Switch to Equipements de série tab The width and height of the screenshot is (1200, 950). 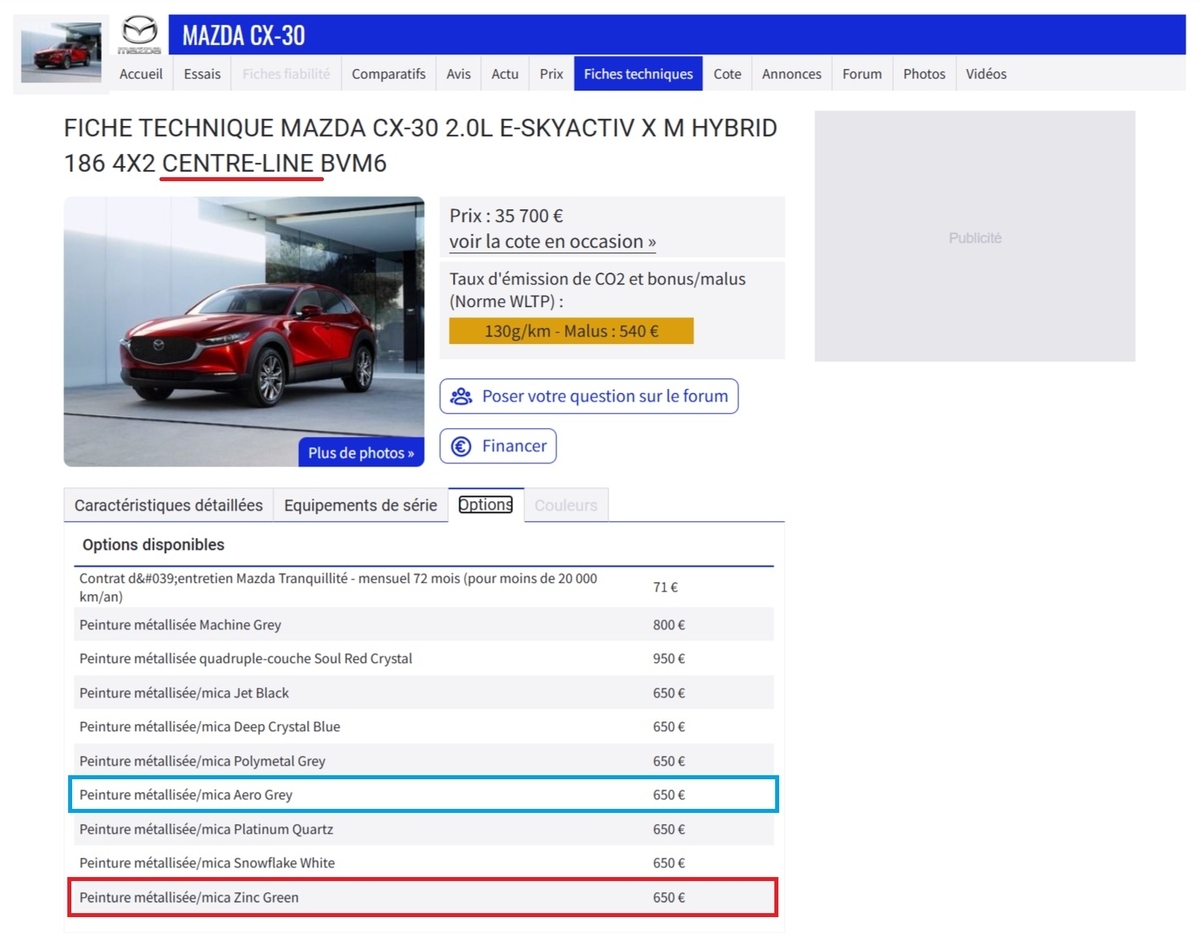click(361, 505)
